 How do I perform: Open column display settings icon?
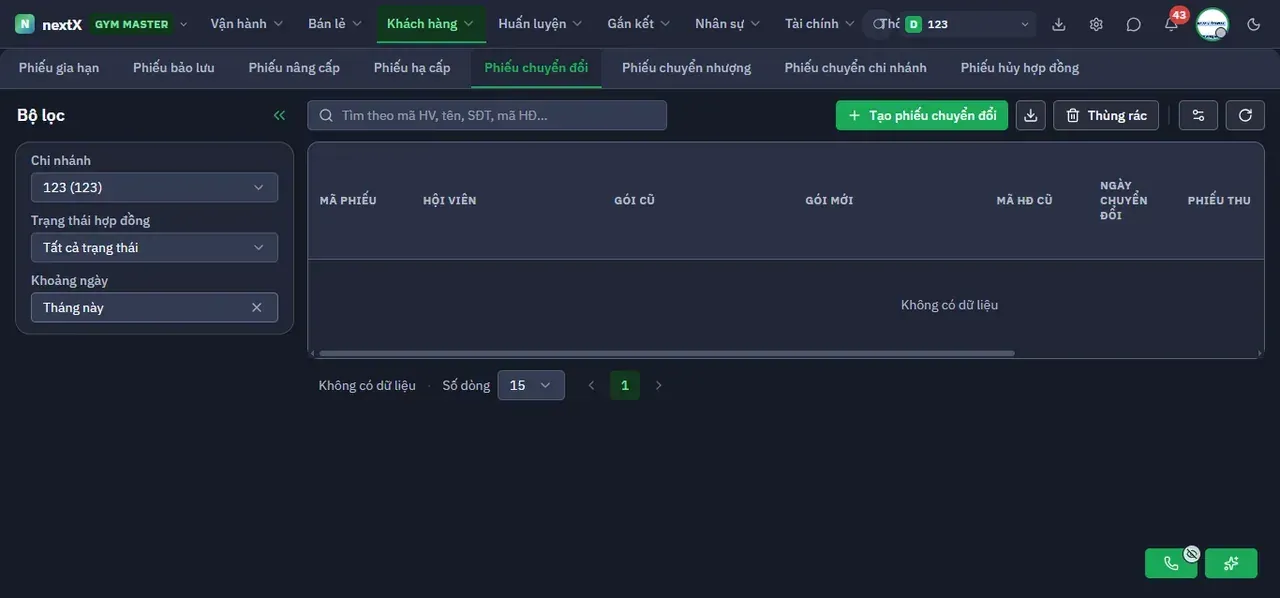tap(1198, 115)
